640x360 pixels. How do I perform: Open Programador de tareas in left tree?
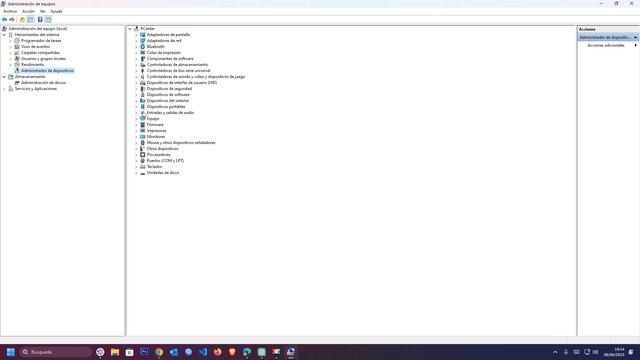pos(41,41)
